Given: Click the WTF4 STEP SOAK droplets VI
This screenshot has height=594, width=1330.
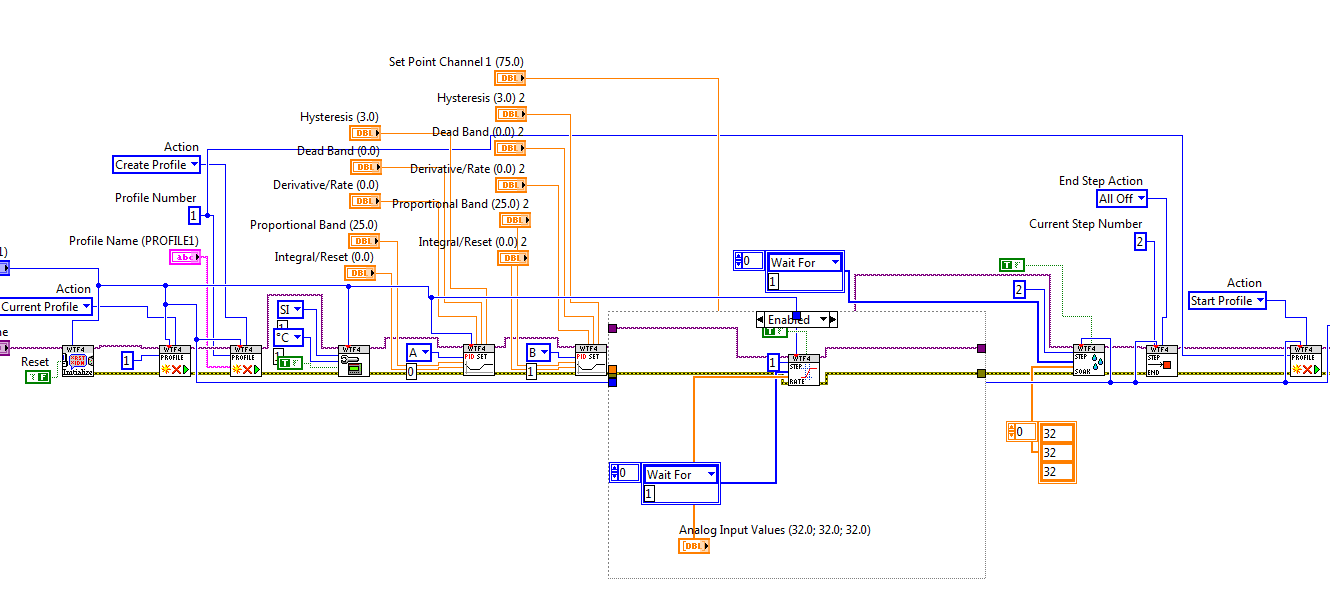Looking at the screenshot, I should click(x=1090, y=360).
